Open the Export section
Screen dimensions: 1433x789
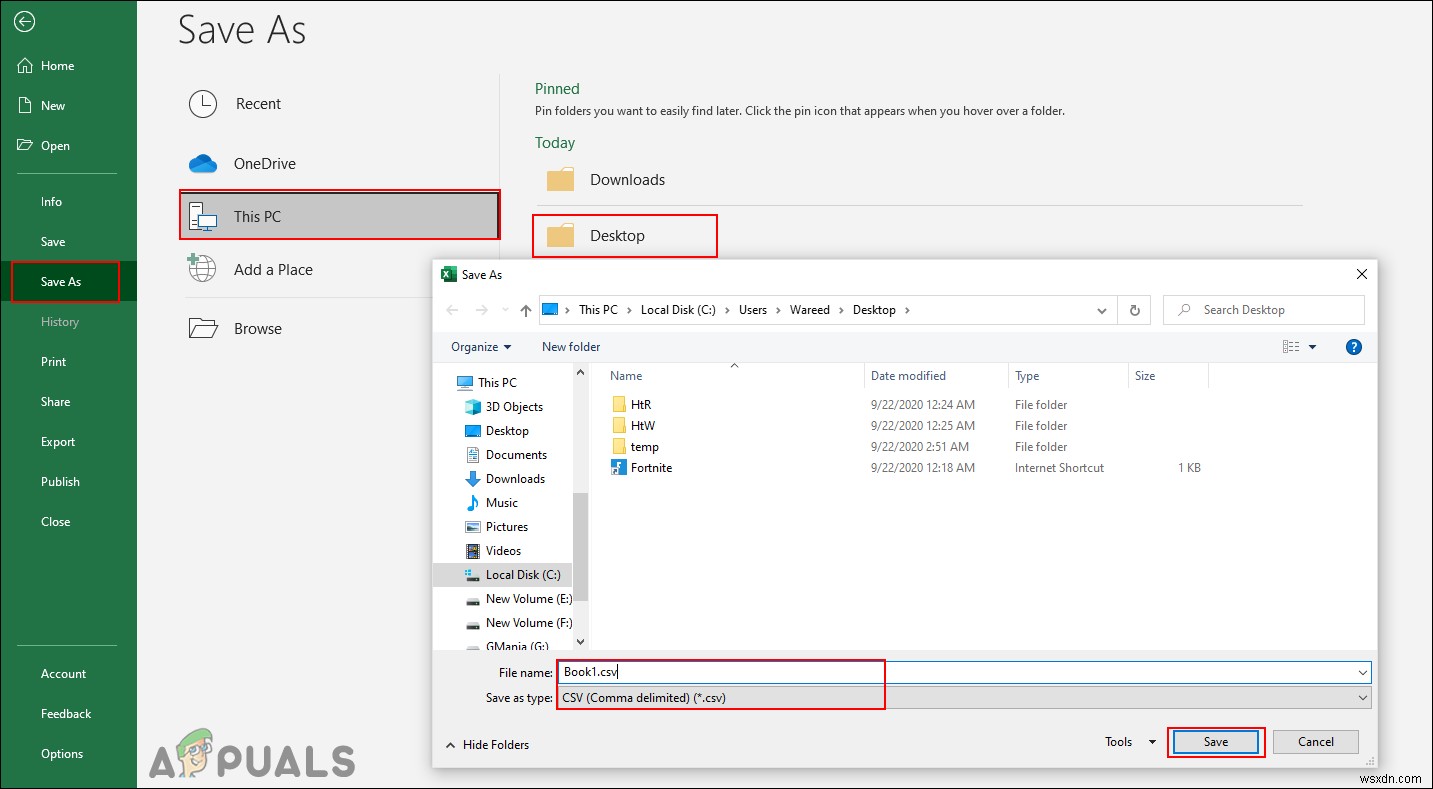point(58,441)
